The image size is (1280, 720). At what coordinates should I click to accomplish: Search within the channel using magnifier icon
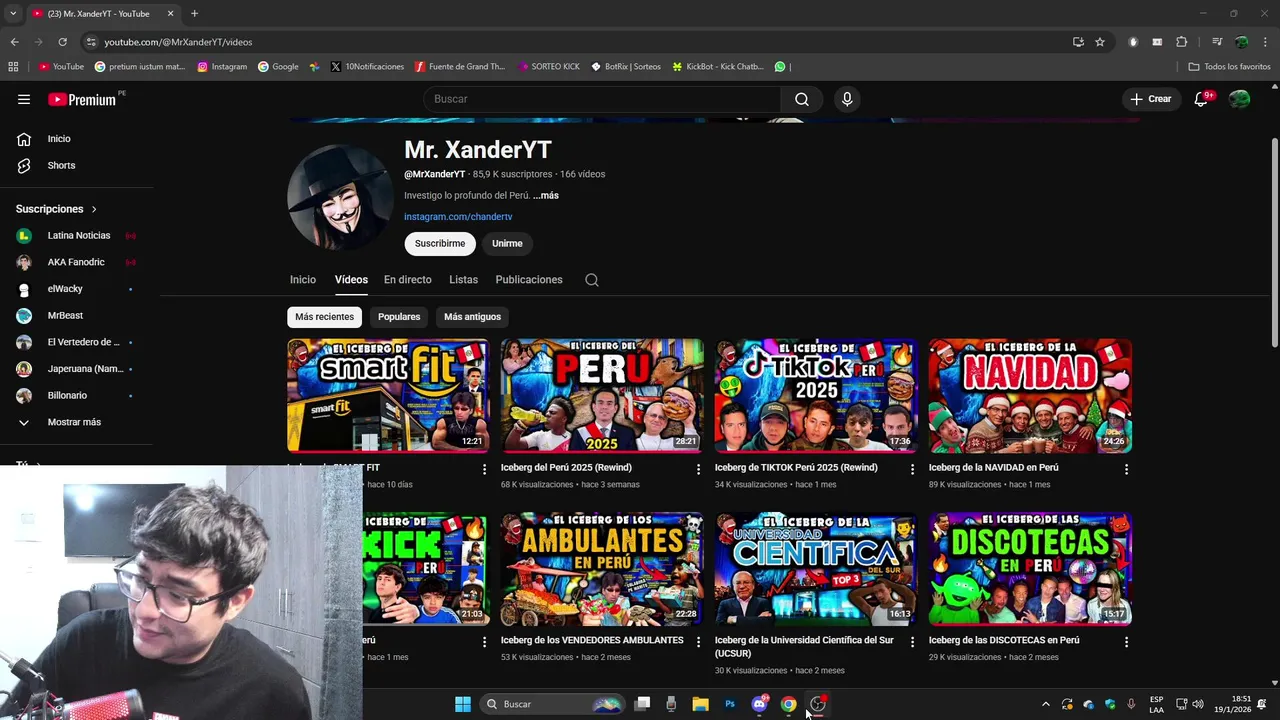tap(592, 280)
